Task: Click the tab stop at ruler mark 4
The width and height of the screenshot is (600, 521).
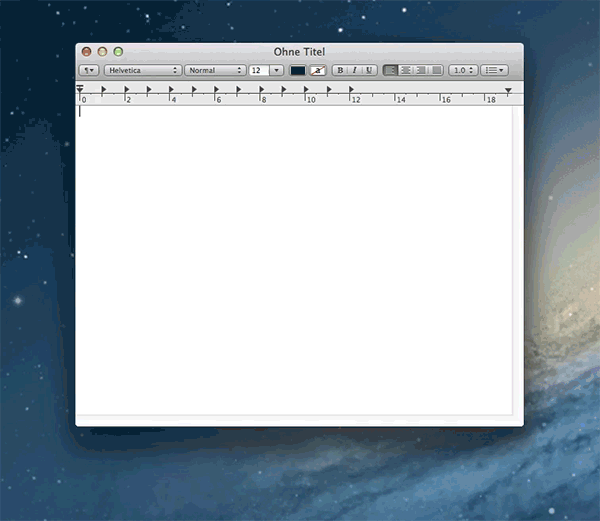Action: tap(171, 90)
